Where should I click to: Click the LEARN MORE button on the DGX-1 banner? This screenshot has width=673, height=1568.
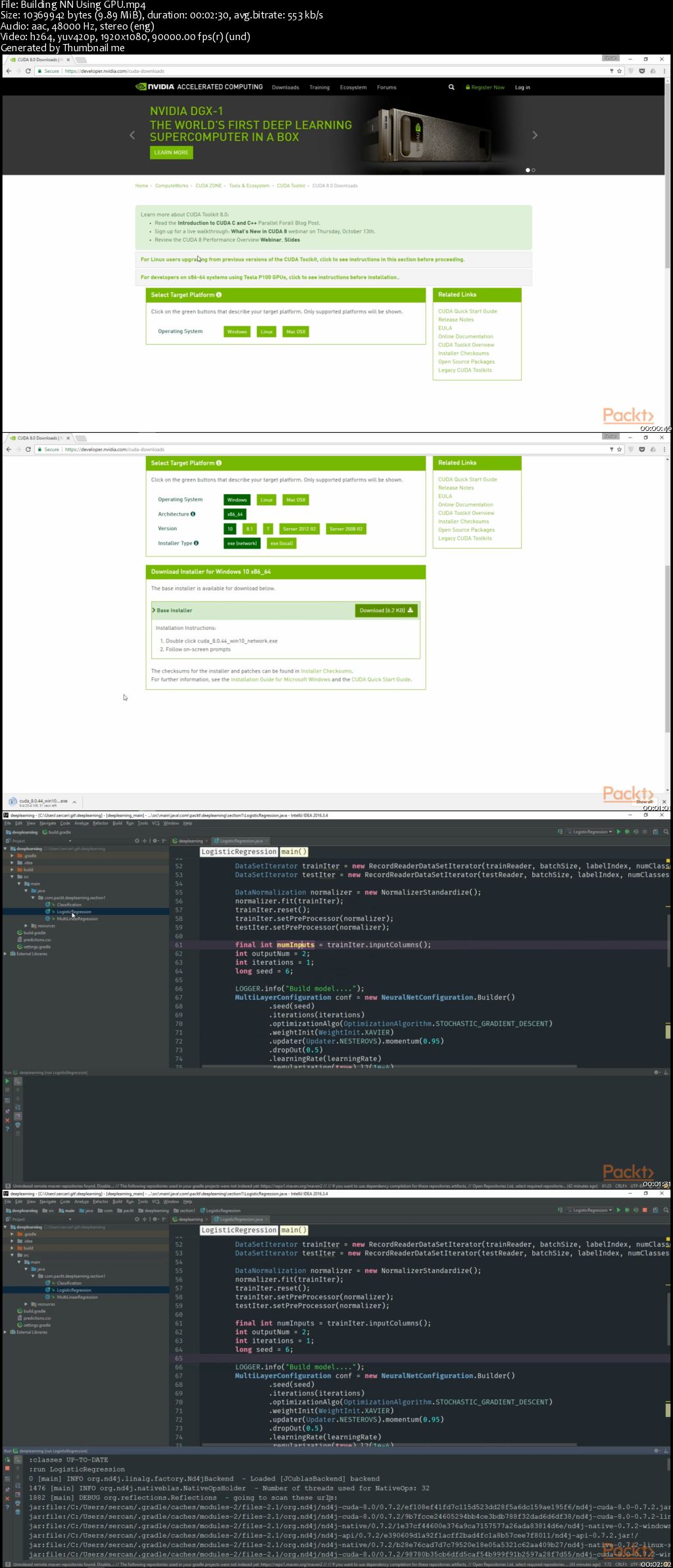pos(171,152)
